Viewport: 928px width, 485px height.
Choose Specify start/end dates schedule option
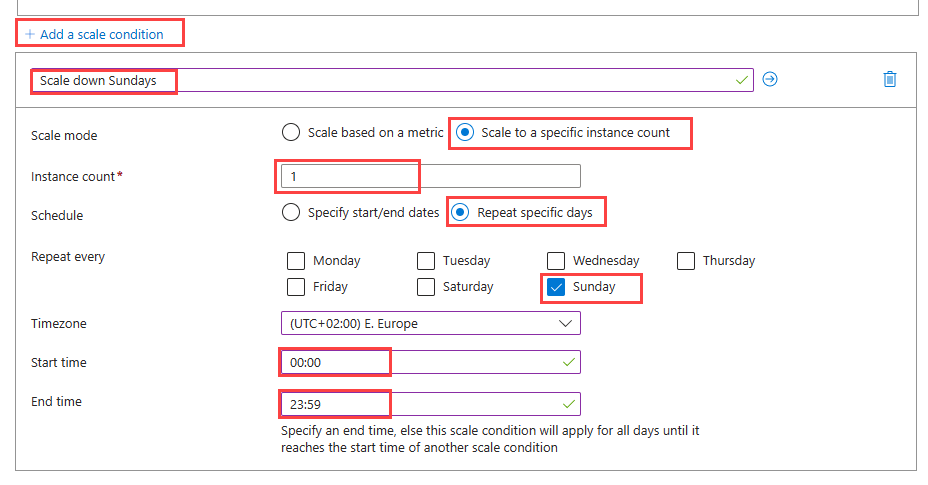(291, 212)
